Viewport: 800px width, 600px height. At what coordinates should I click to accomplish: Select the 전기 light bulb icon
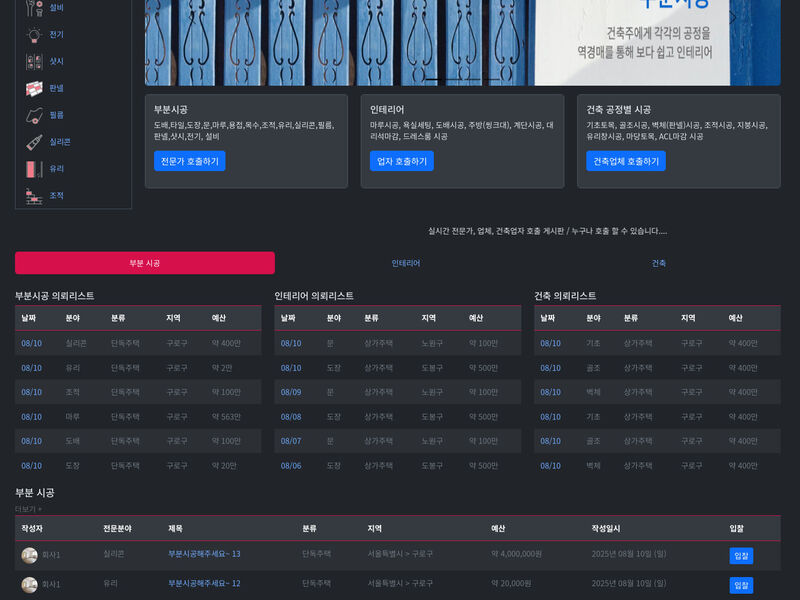tap(34, 35)
